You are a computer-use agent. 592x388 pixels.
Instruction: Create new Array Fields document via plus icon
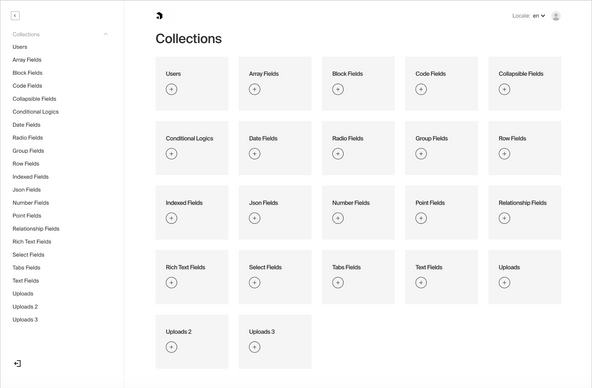point(254,89)
